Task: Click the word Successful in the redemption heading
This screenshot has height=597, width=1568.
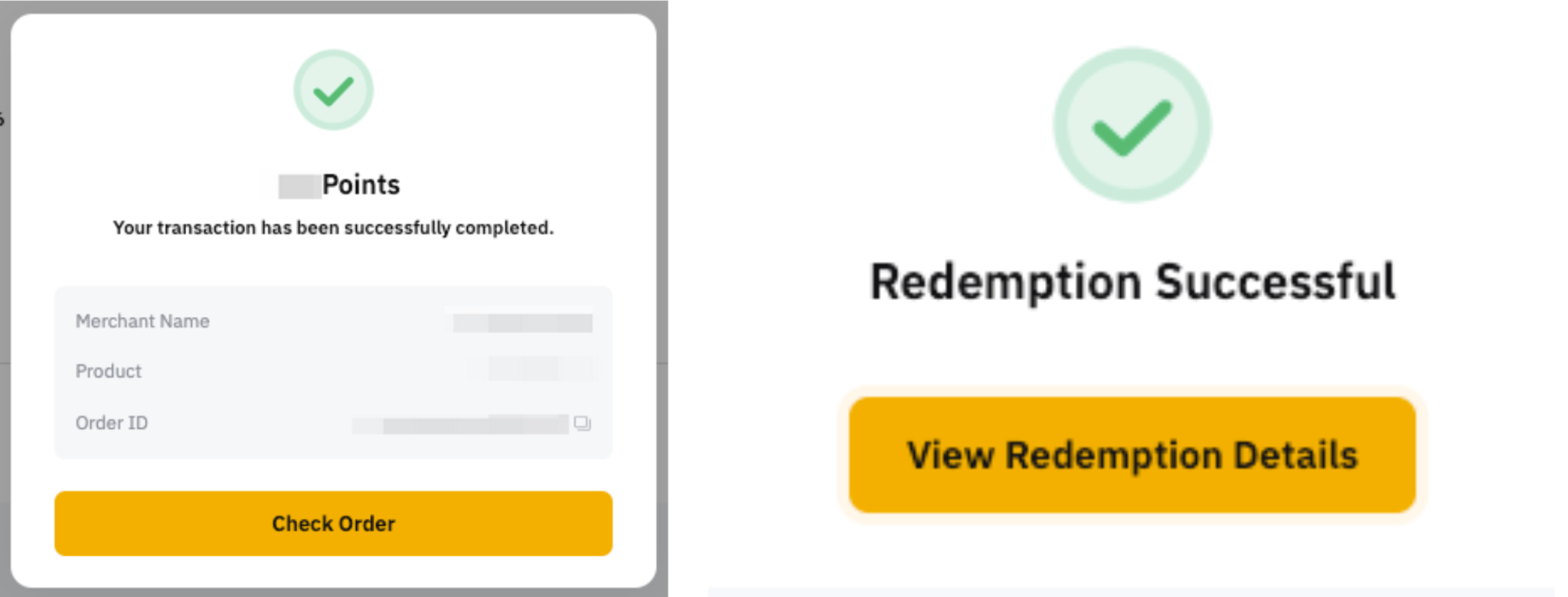Action: [x=1275, y=282]
